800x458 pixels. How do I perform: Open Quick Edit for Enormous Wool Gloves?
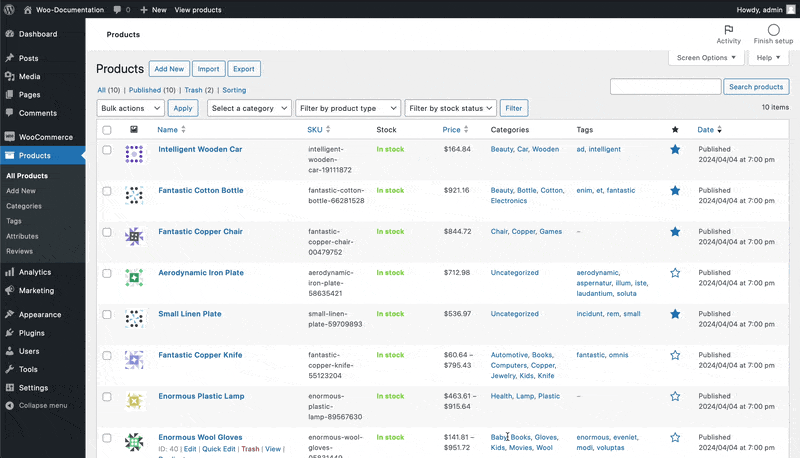click(x=218, y=449)
